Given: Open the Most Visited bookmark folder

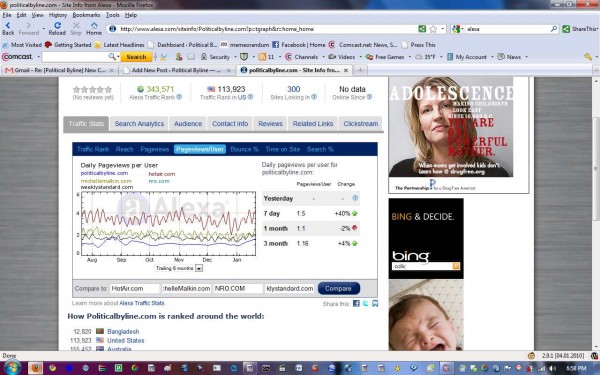Looking at the screenshot, I should click(22, 45).
